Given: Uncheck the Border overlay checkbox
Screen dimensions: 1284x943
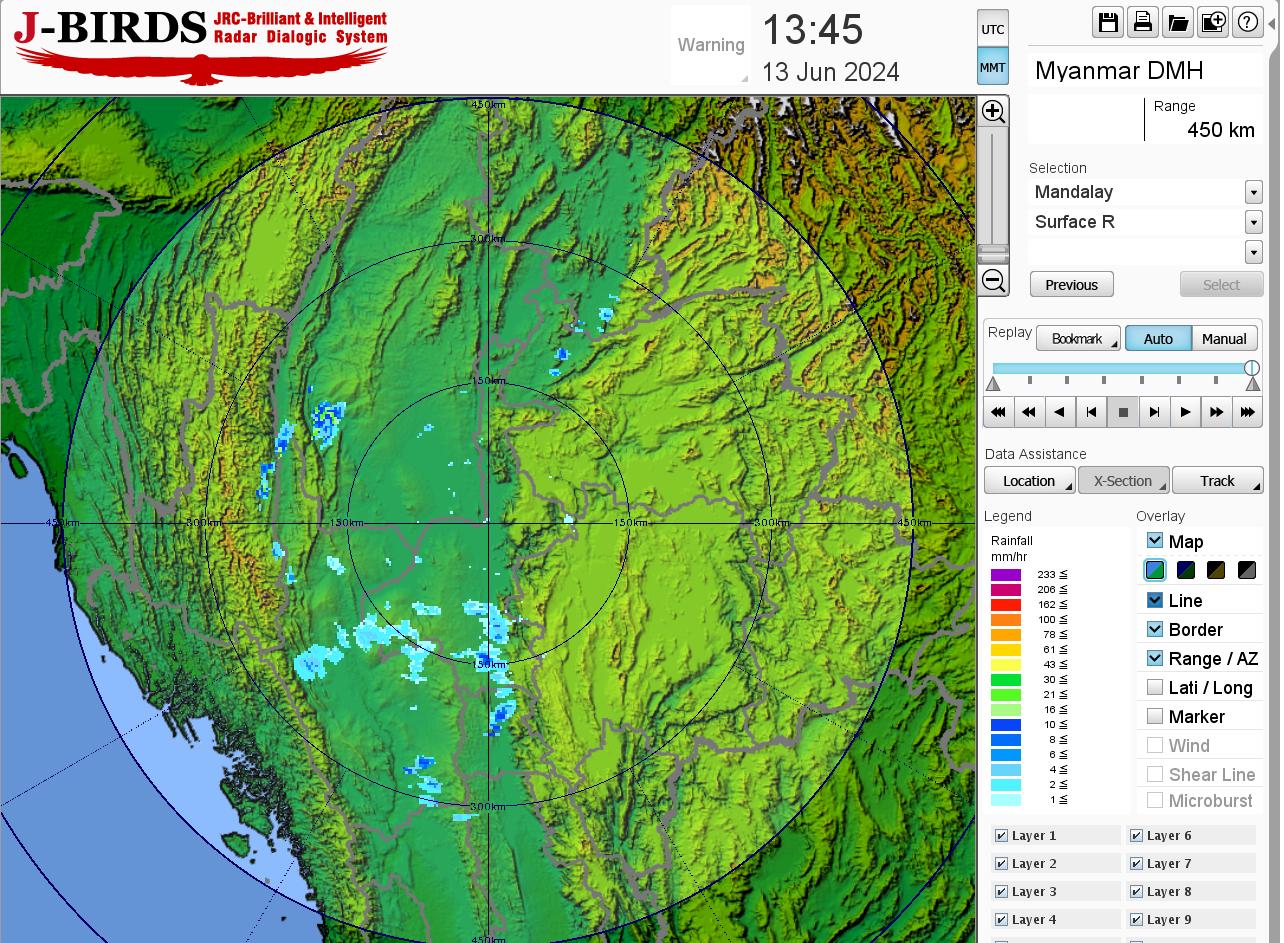Looking at the screenshot, I should pyautogui.click(x=1155, y=629).
